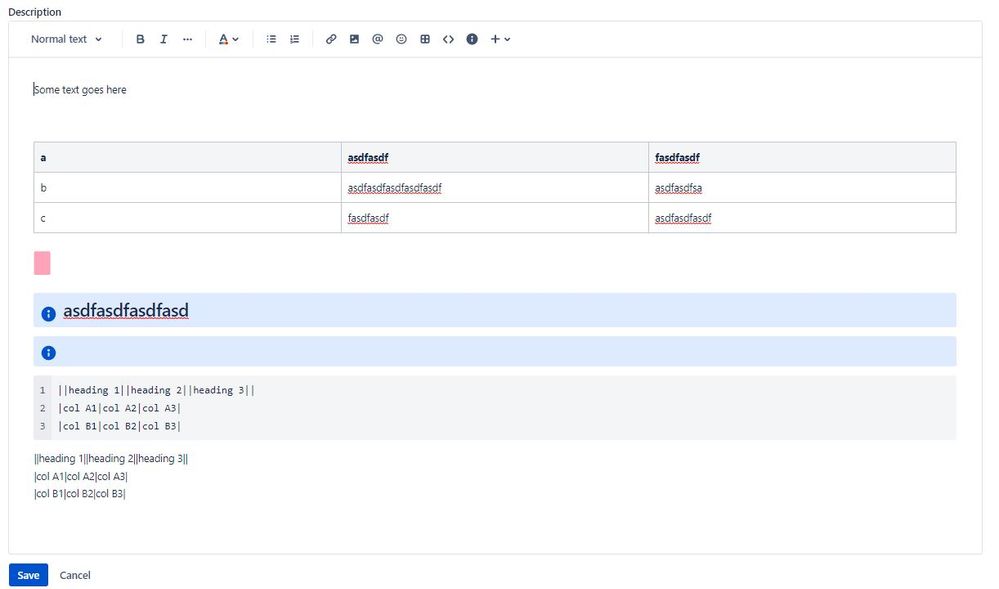999x589 pixels.
Task: Click line number 2 in code block
Action: click(43, 408)
